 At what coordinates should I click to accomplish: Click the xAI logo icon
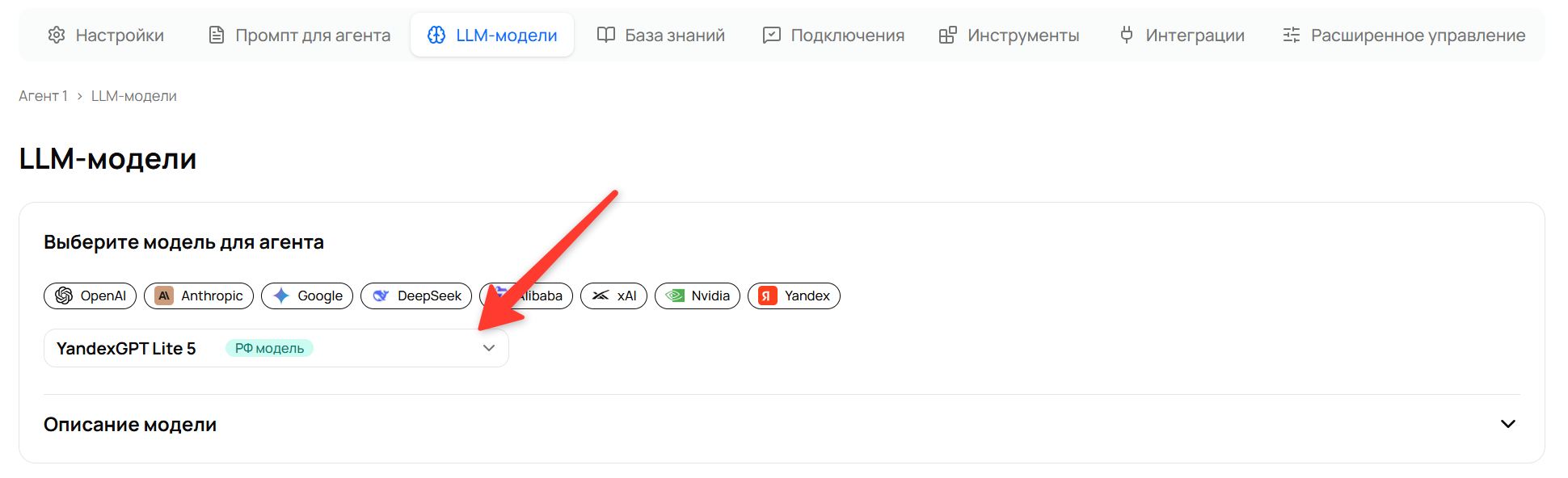[x=601, y=296]
